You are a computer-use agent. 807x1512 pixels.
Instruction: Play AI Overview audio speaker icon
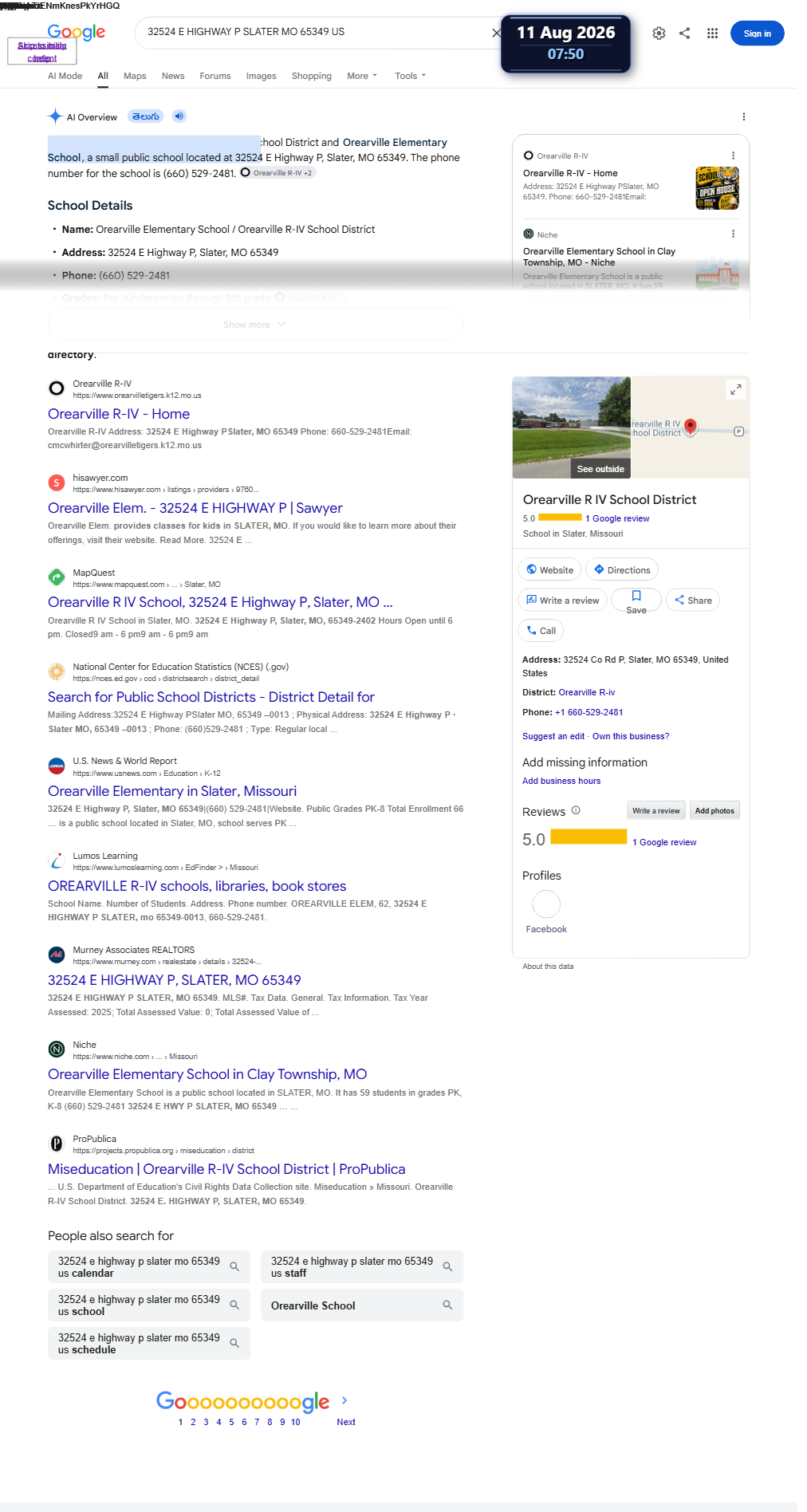coord(179,116)
